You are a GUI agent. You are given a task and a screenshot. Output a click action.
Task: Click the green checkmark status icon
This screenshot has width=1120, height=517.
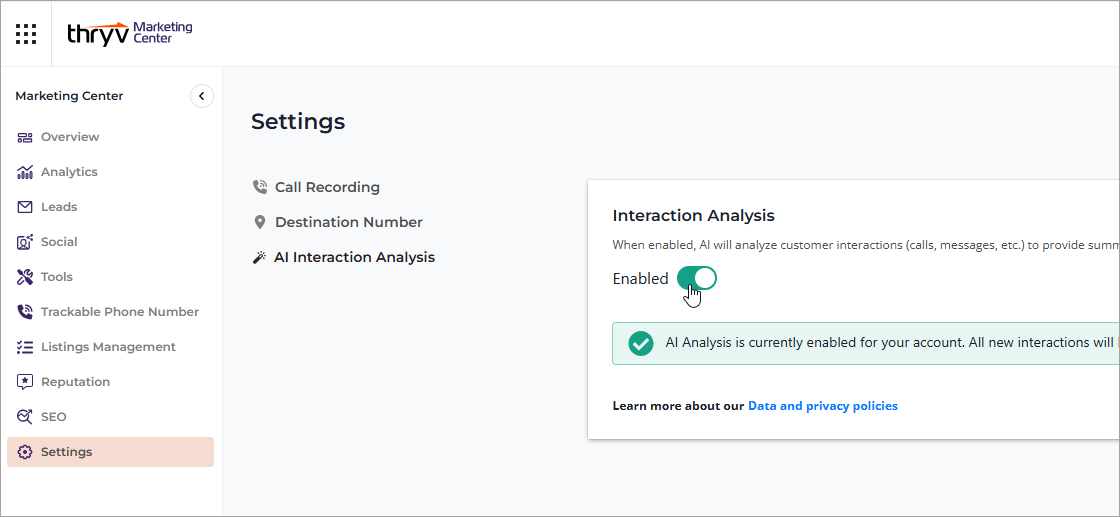point(640,343)
